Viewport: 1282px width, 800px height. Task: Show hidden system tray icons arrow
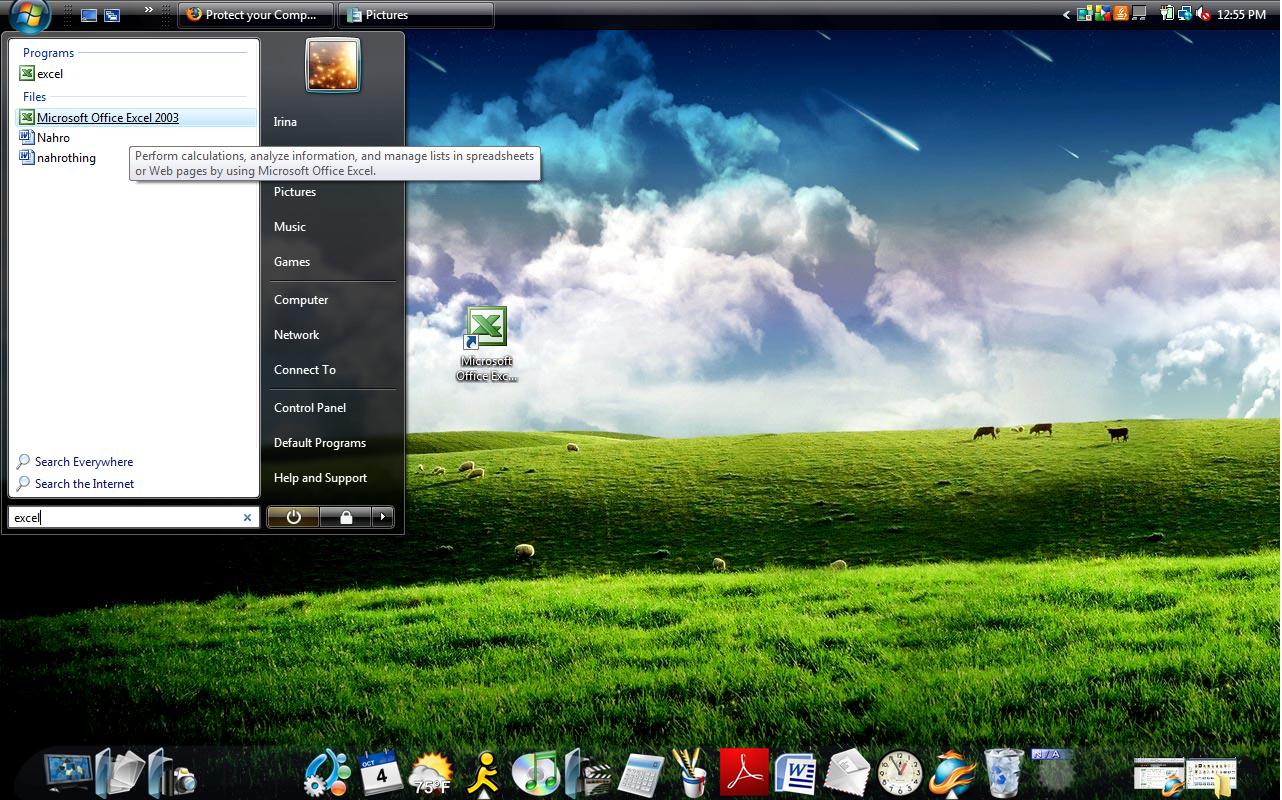click(x=1066, y=15)
